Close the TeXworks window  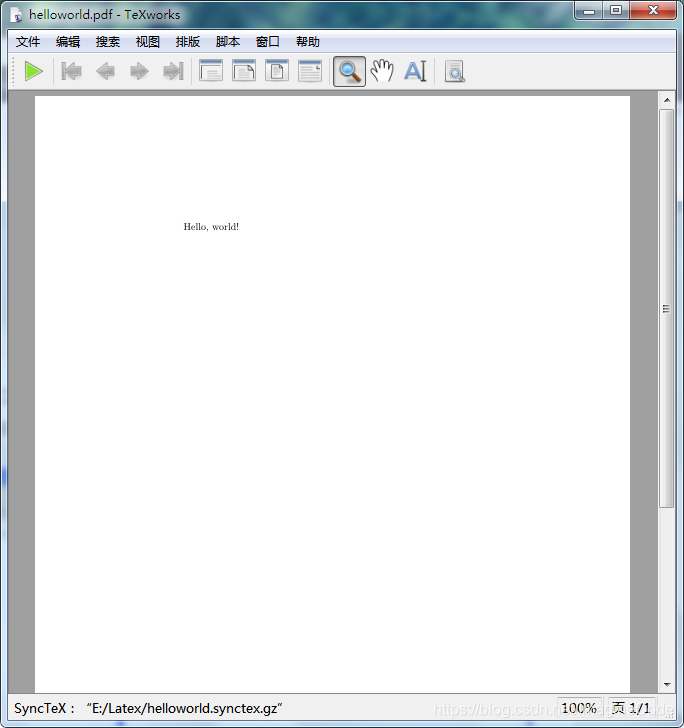pos(653,10)
